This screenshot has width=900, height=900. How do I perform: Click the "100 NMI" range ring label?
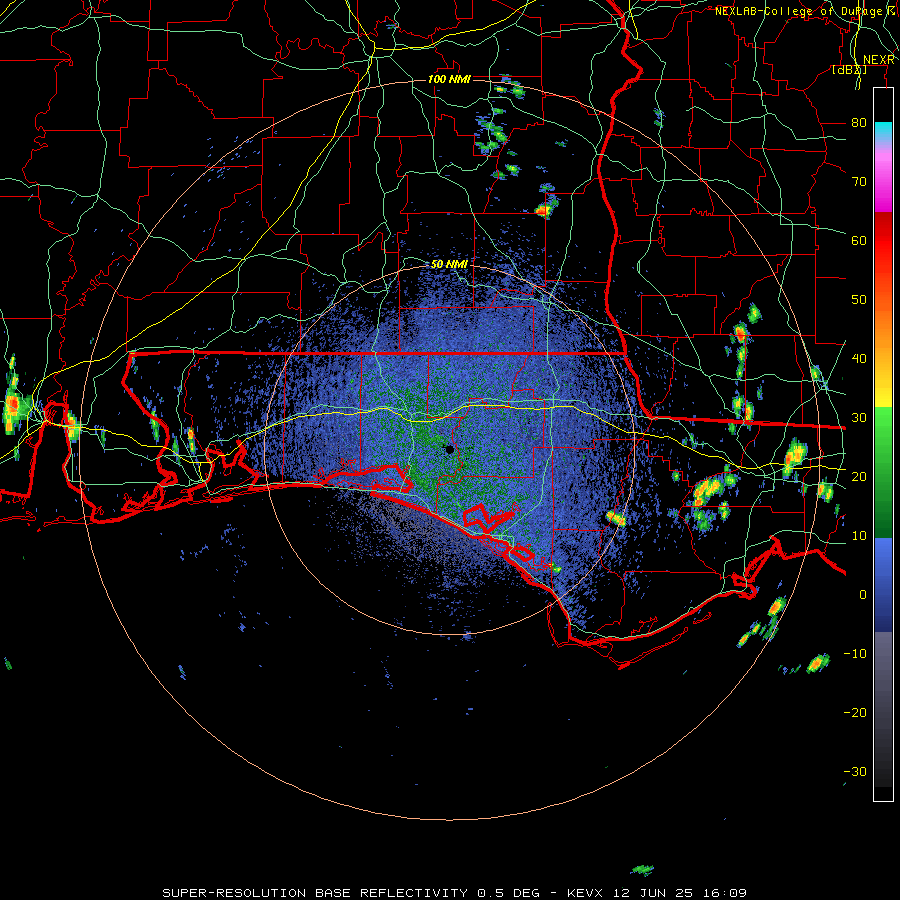pyautogui.click(x=449, y=79)
